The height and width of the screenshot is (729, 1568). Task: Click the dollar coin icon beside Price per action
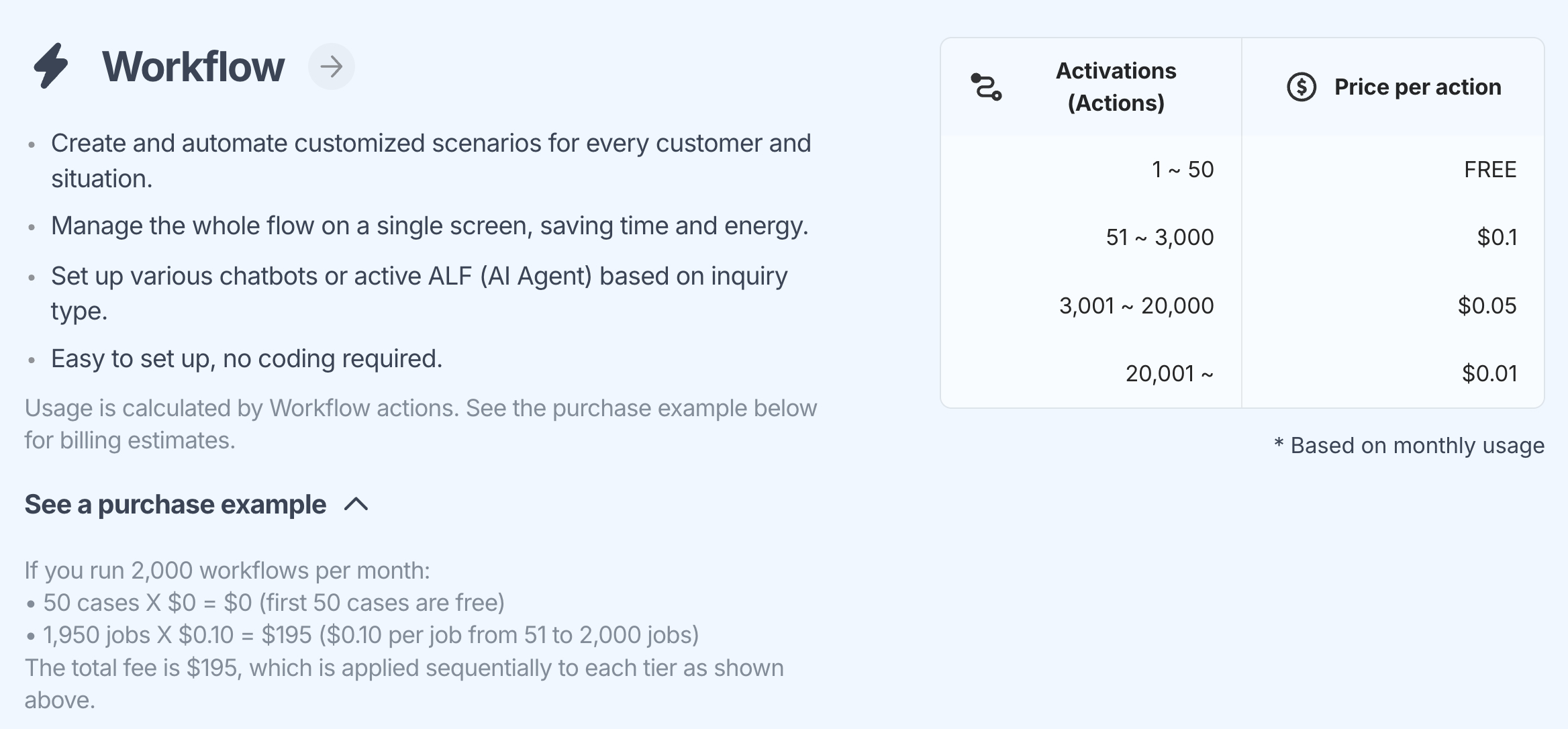pyautogui.click(x=1301, y=87)
